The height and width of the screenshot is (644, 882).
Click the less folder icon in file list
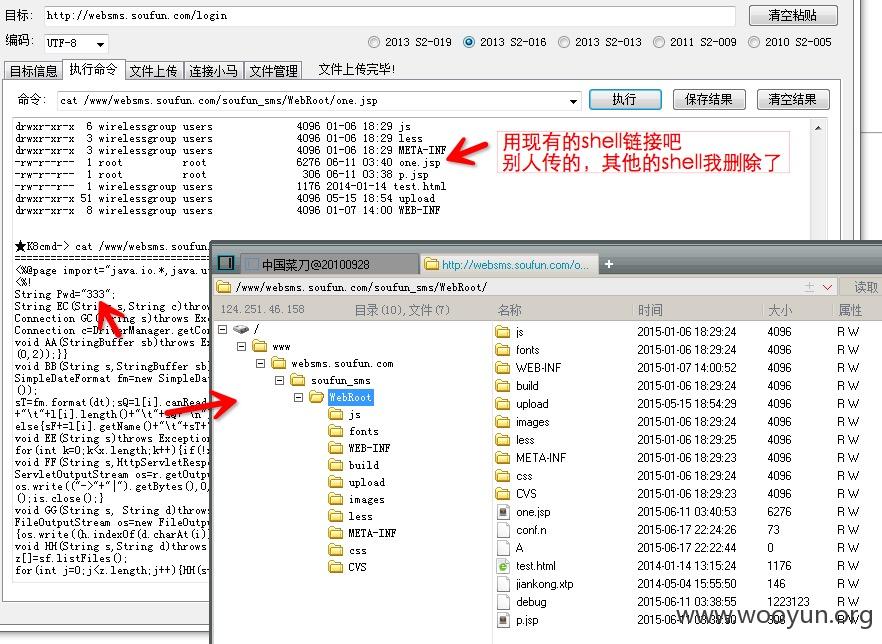pos(502,440)
